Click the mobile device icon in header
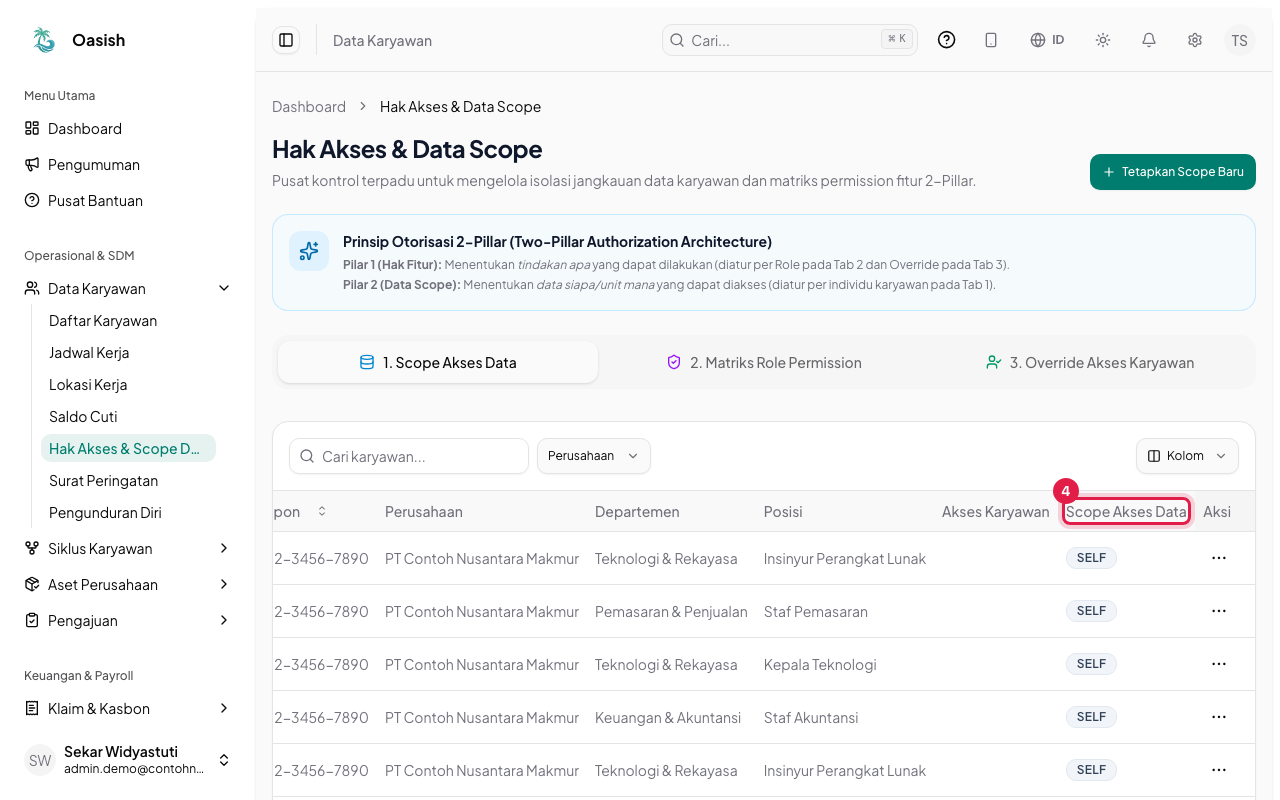The image size is (1280, 800). 991,40
